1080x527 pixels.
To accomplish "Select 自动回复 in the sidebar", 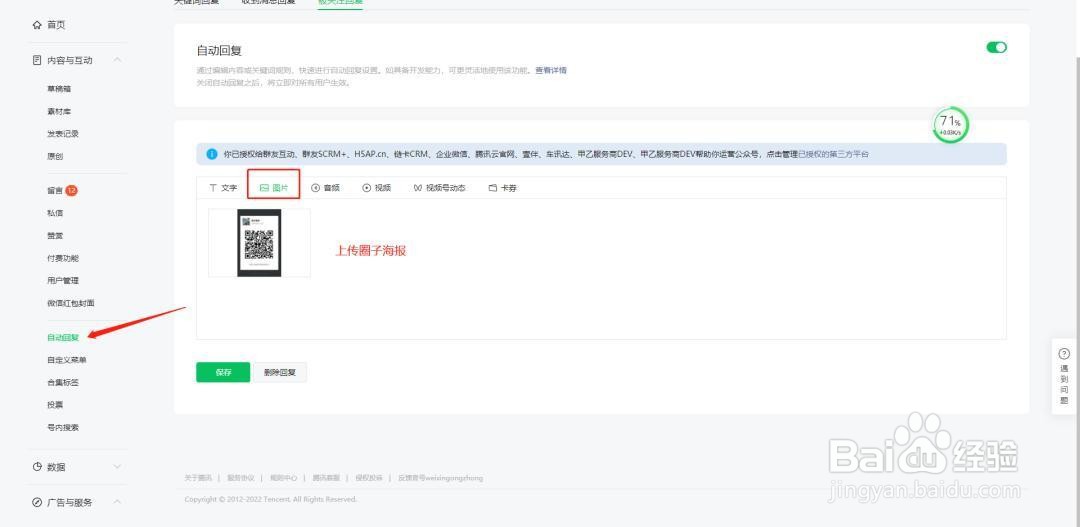I will click(63, 338).
